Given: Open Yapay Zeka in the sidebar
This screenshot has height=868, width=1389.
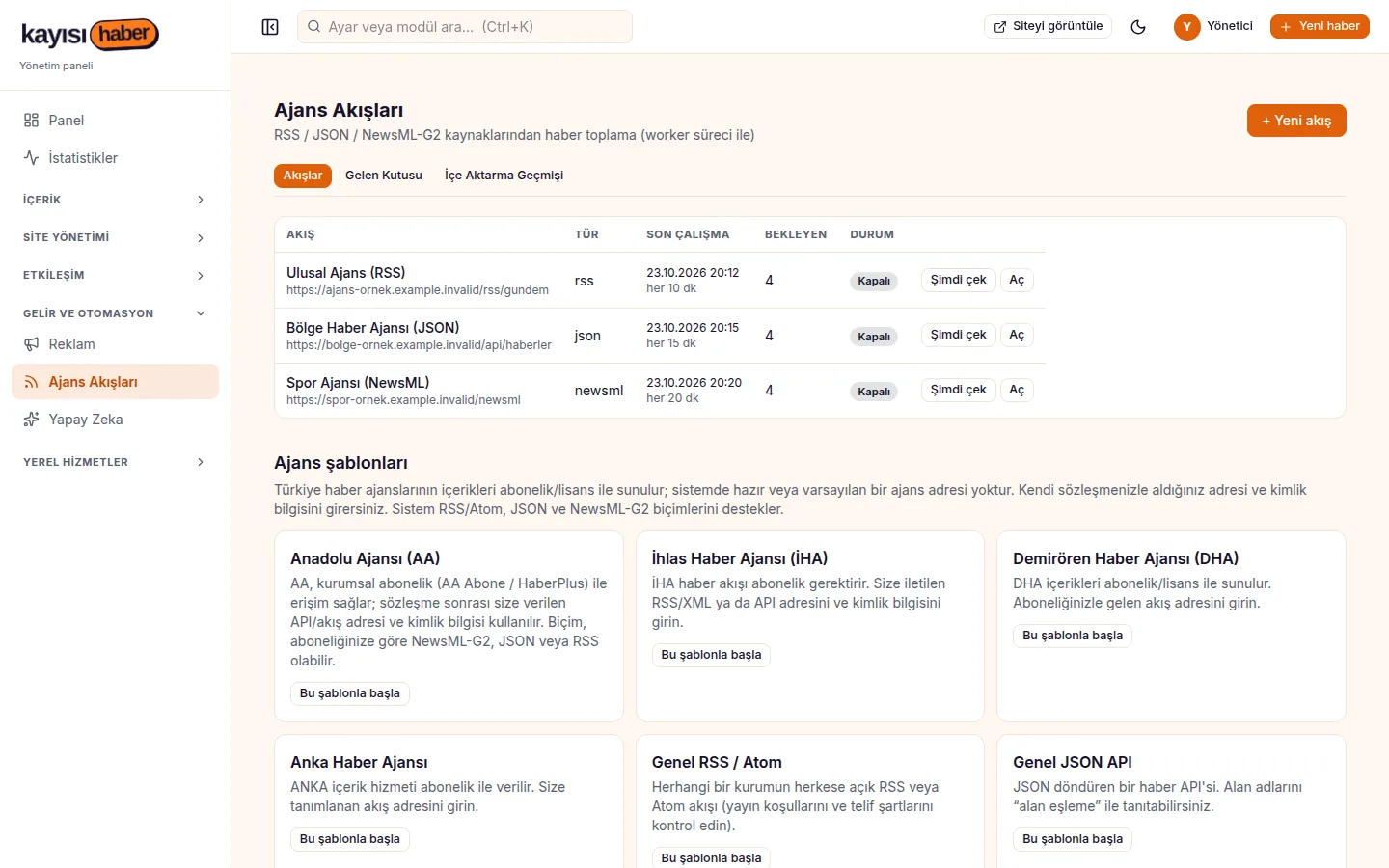Looking at the screenshot, I should pyautogui.click(x=116, y=420).
